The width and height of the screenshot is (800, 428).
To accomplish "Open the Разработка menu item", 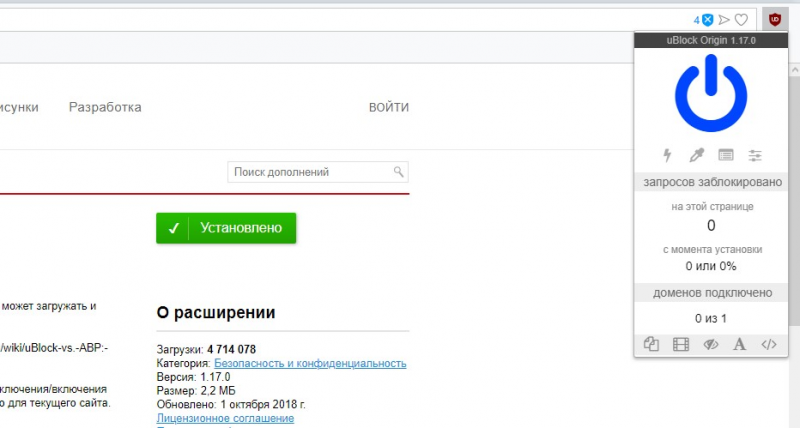I will tap(105, 107).
